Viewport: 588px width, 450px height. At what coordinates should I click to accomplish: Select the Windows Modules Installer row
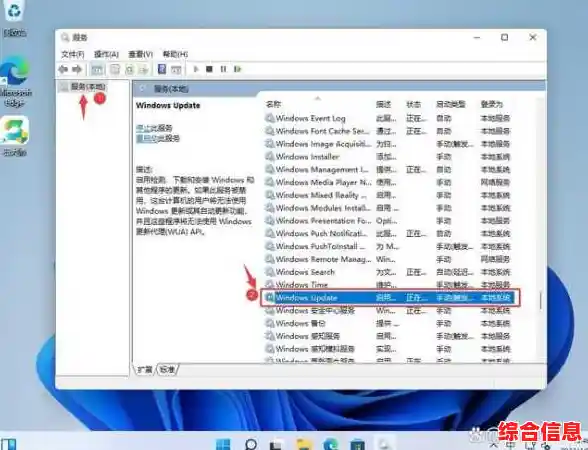coord(388,208)
